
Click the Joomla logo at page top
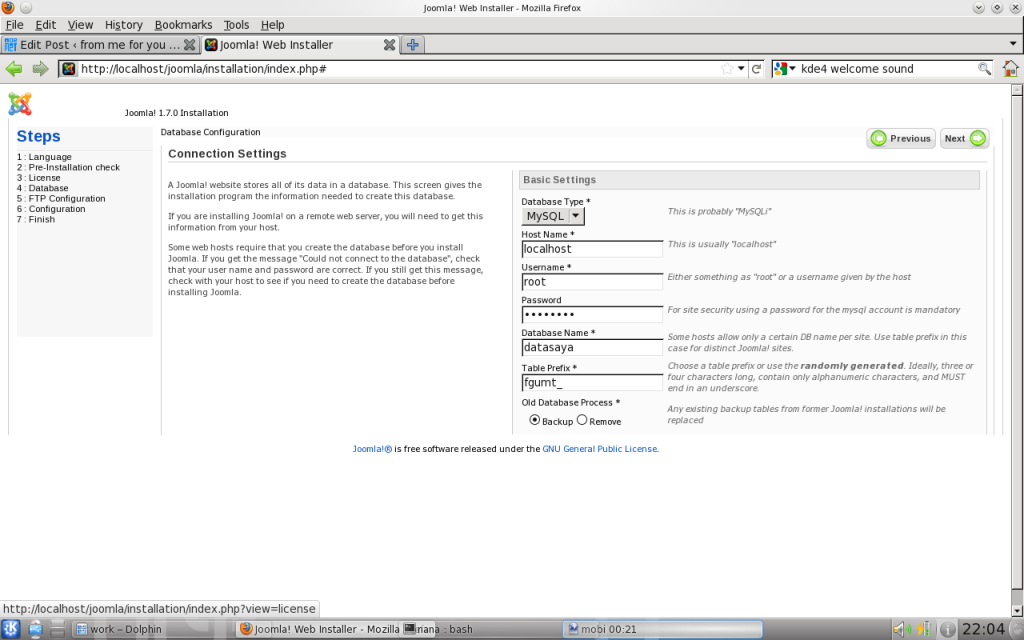pyautogui.click(x=20, y=104)
